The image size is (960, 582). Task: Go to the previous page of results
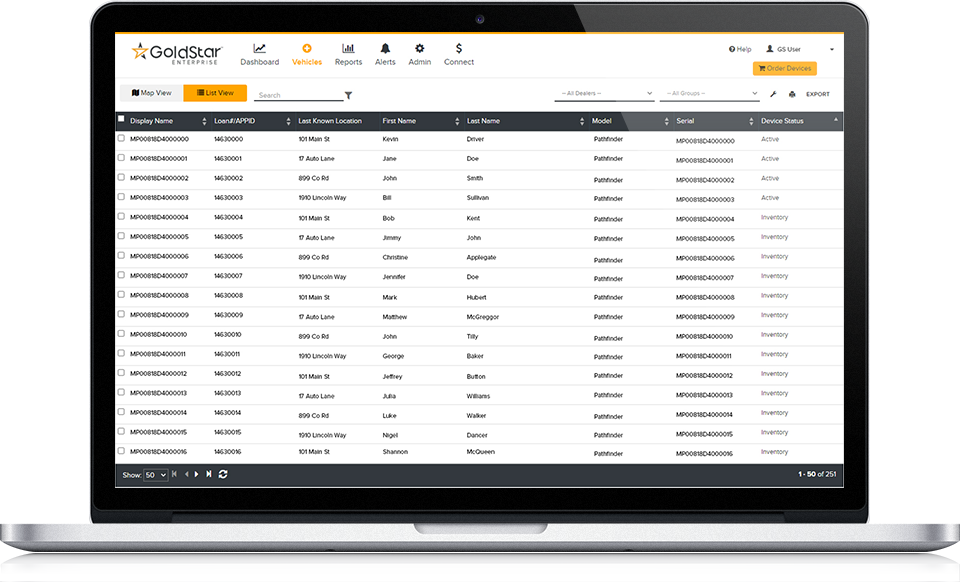[187, 474]
